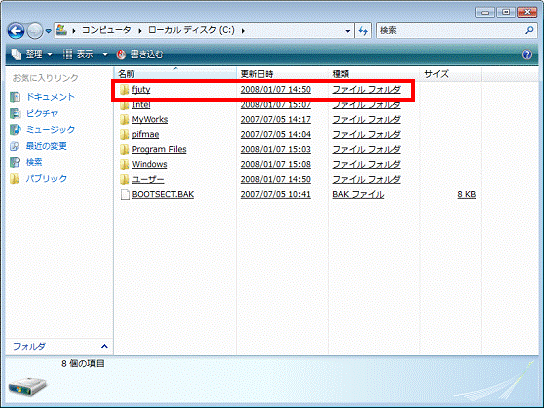This screenshot has height=408, width=544.
Task: Go back with the blue Back arrow
Action: pos(16,31)
